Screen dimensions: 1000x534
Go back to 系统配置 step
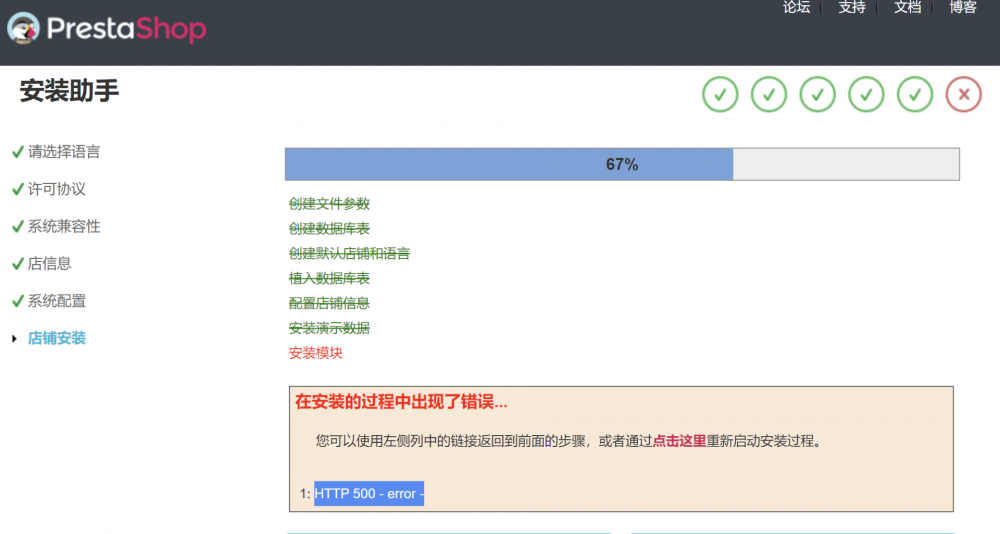tap(57, 301)
